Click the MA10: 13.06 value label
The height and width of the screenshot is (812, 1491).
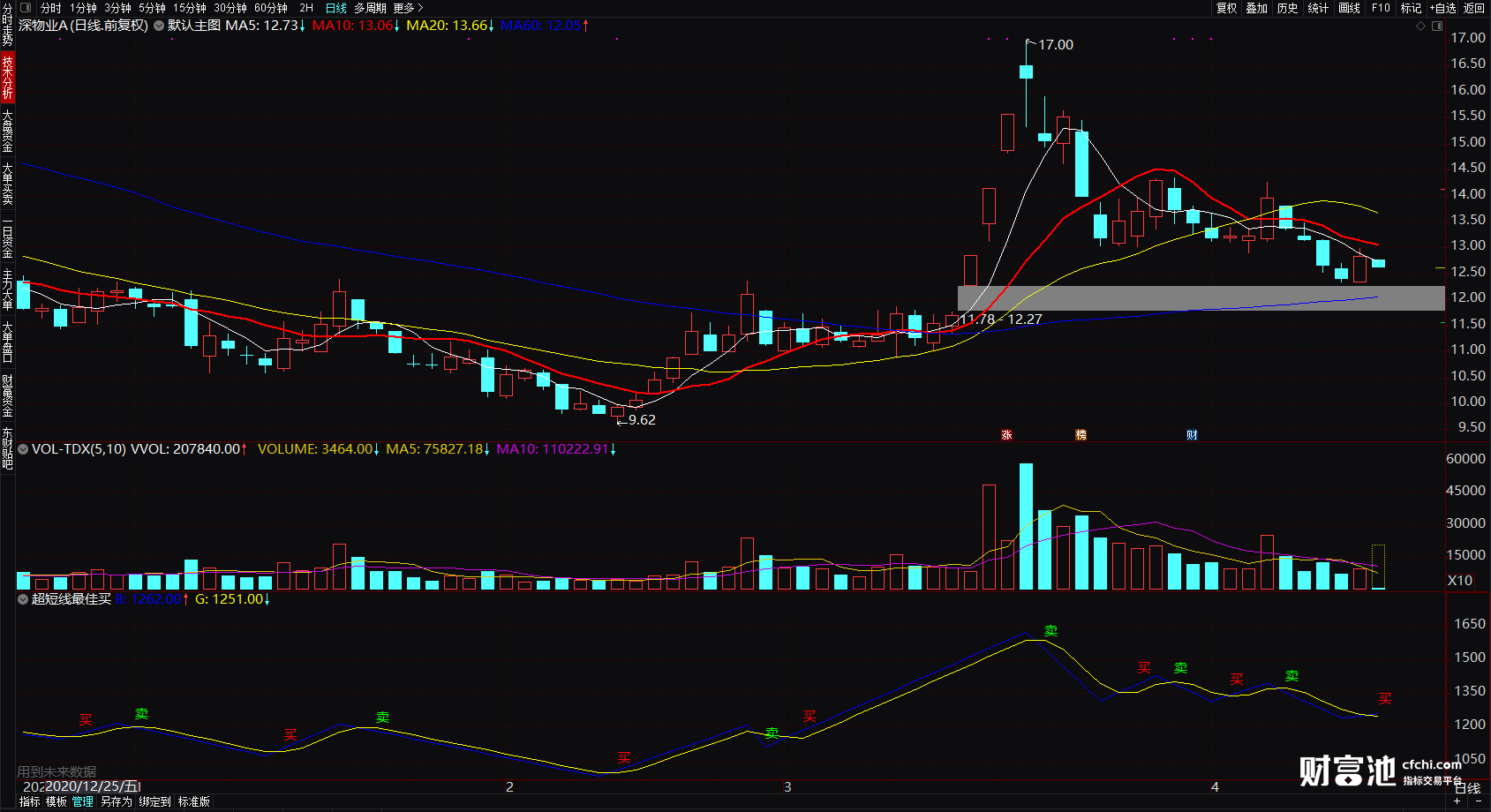click(357, 26)
